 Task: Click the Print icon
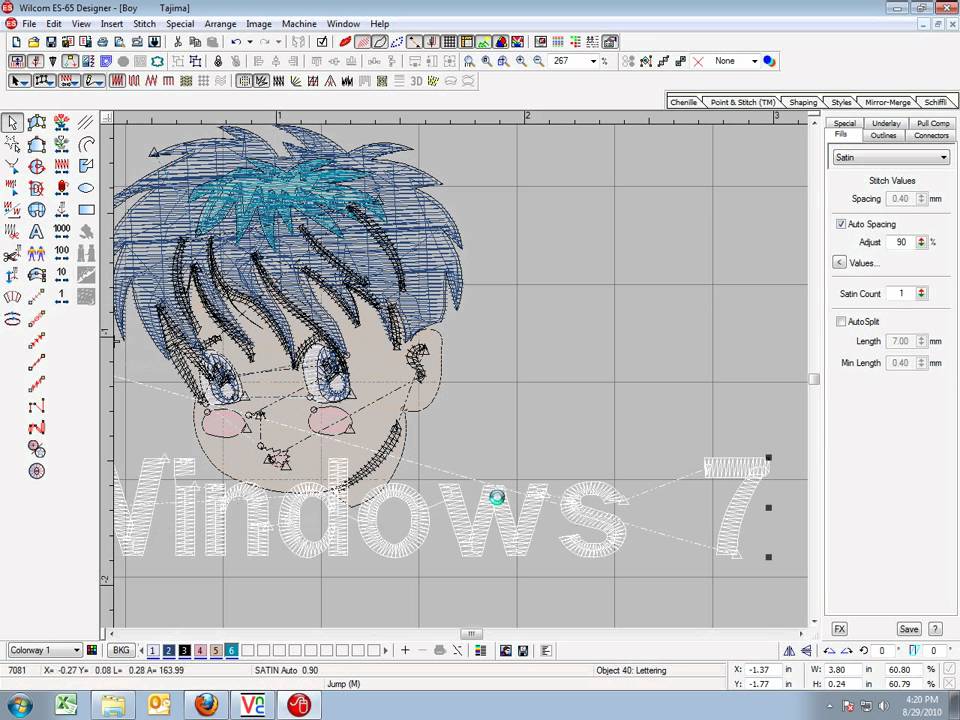coord(103,42)
